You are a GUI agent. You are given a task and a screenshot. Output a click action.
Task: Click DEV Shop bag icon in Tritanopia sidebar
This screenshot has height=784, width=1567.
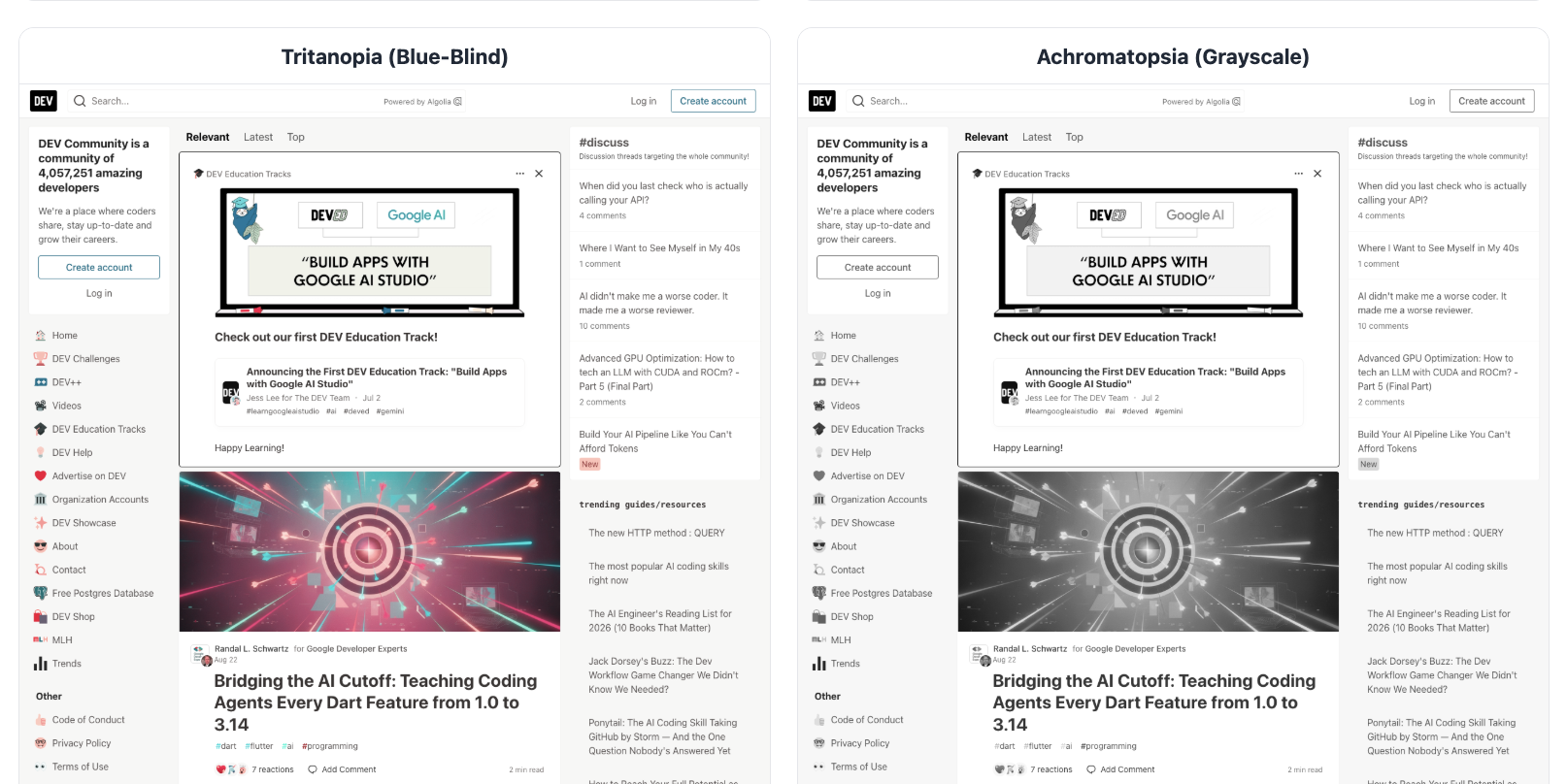tap(41, 617)
